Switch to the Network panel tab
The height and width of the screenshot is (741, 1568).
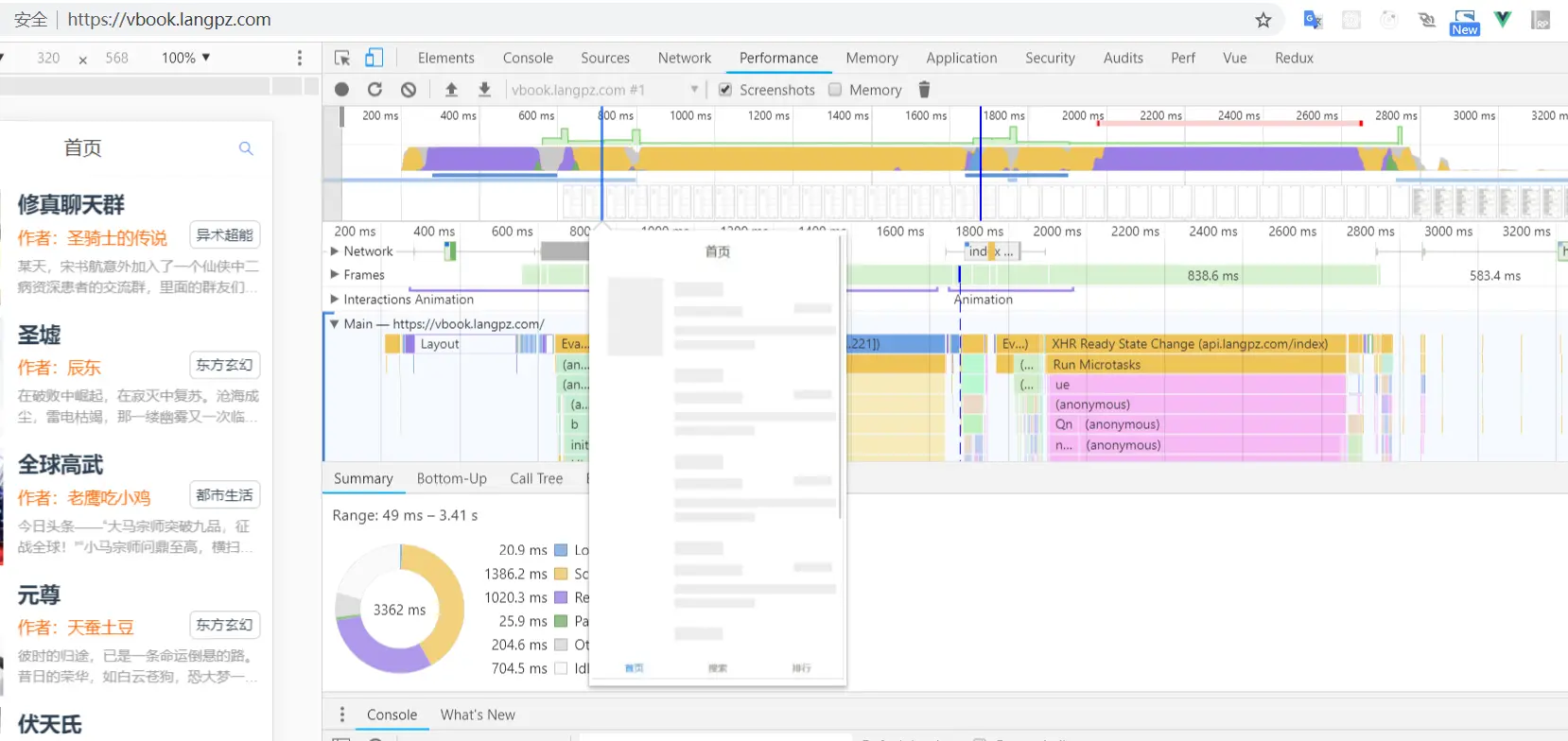tap(685, 58)
